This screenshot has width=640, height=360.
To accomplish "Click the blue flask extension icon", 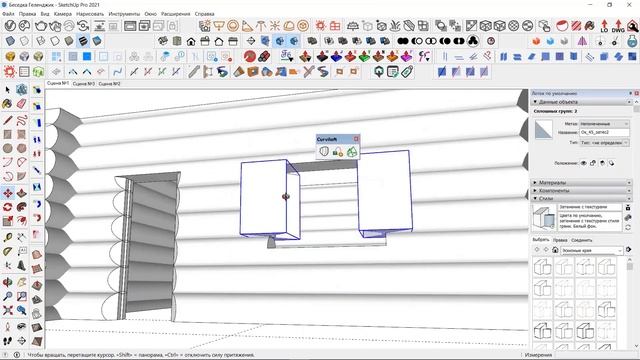I will coord(632,41).
